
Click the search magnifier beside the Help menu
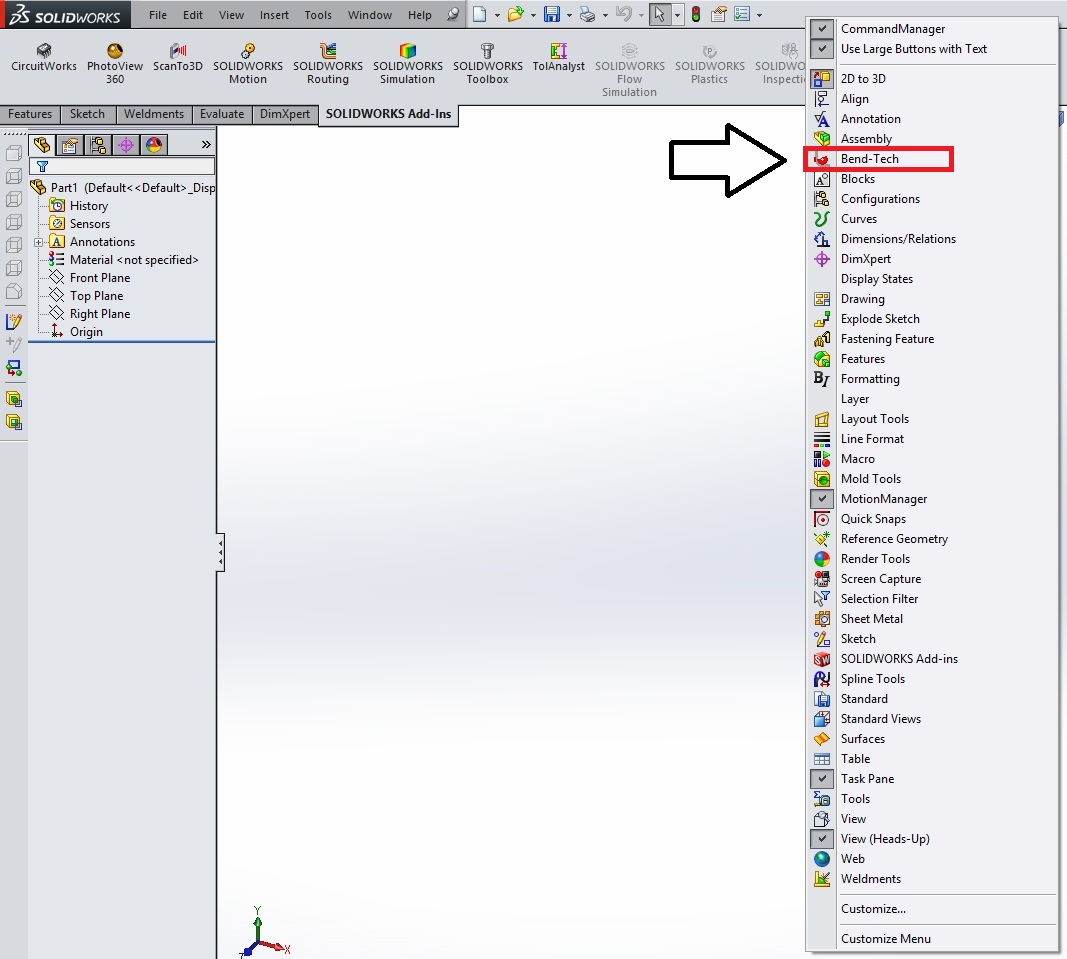click(453, 14)
